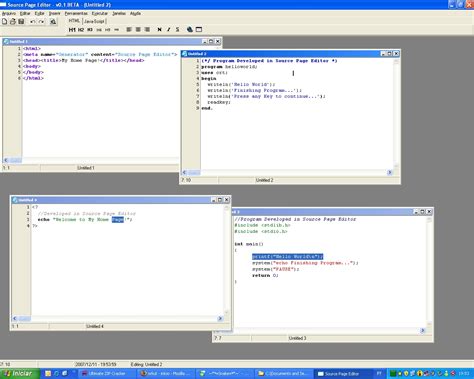Open the Editar menu
The image size is (474, 379).
[25, 13]
